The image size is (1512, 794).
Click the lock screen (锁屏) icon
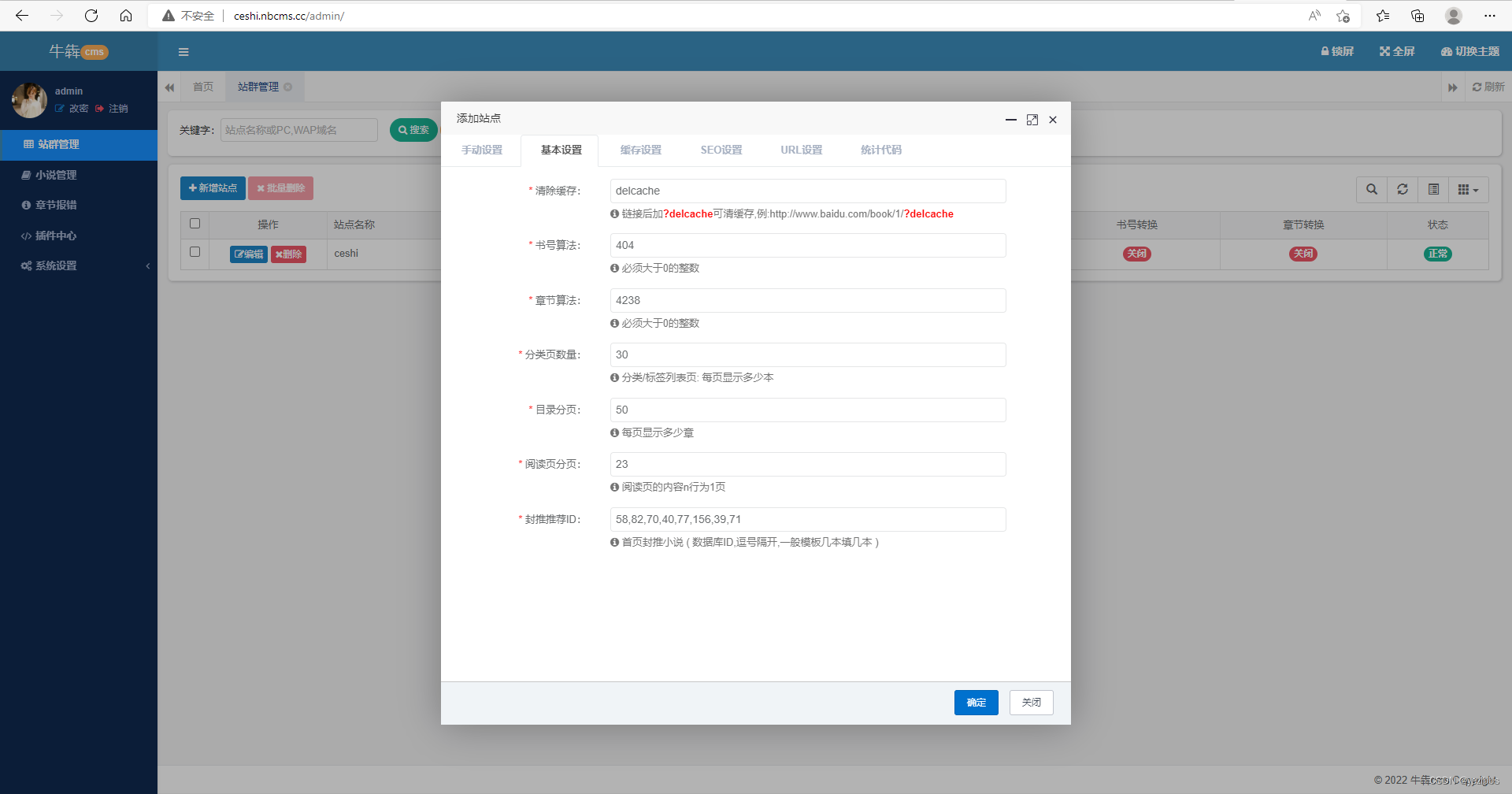click(1336, 51)
